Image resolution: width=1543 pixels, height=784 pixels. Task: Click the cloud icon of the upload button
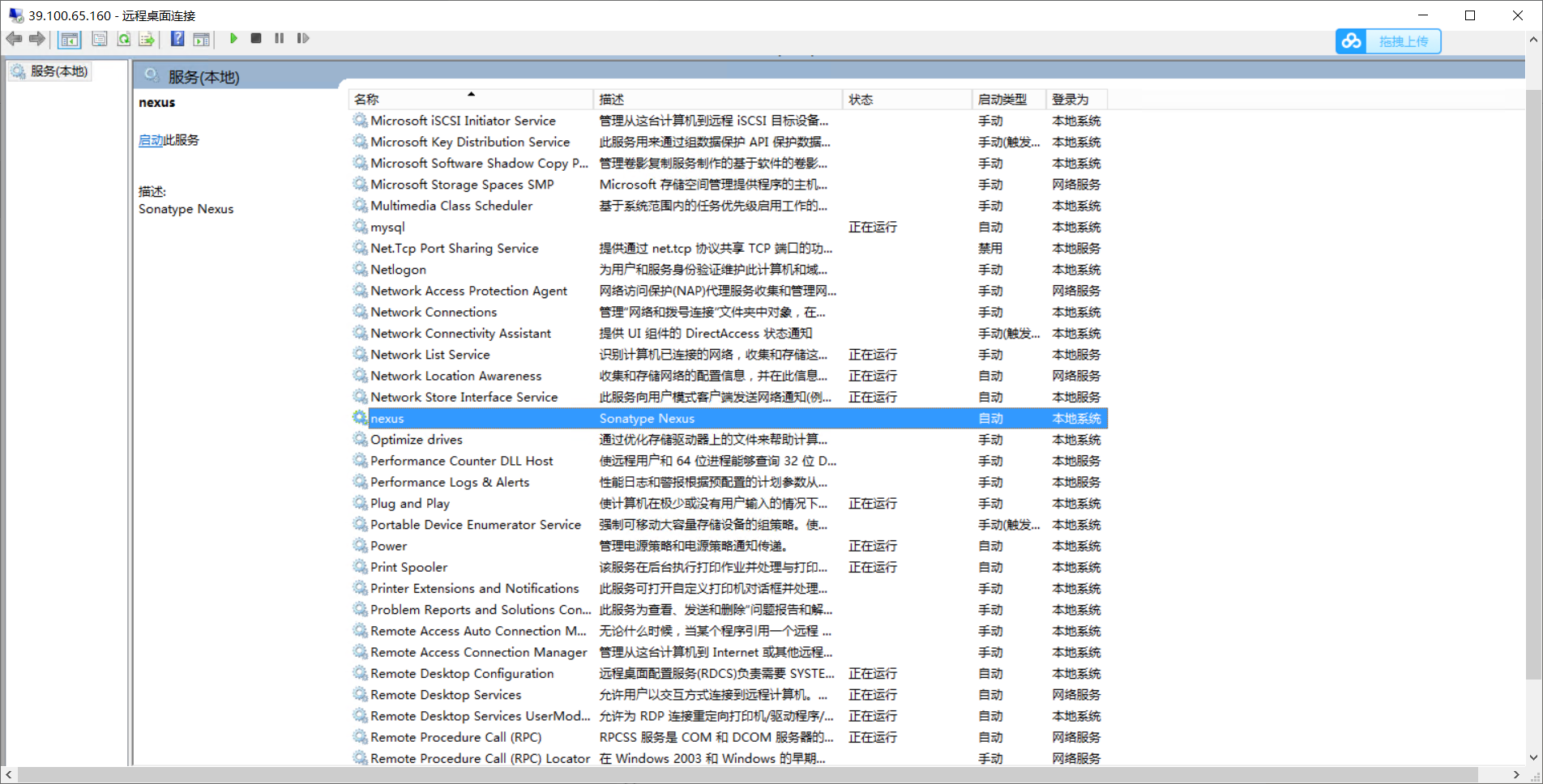point(1351,41)
